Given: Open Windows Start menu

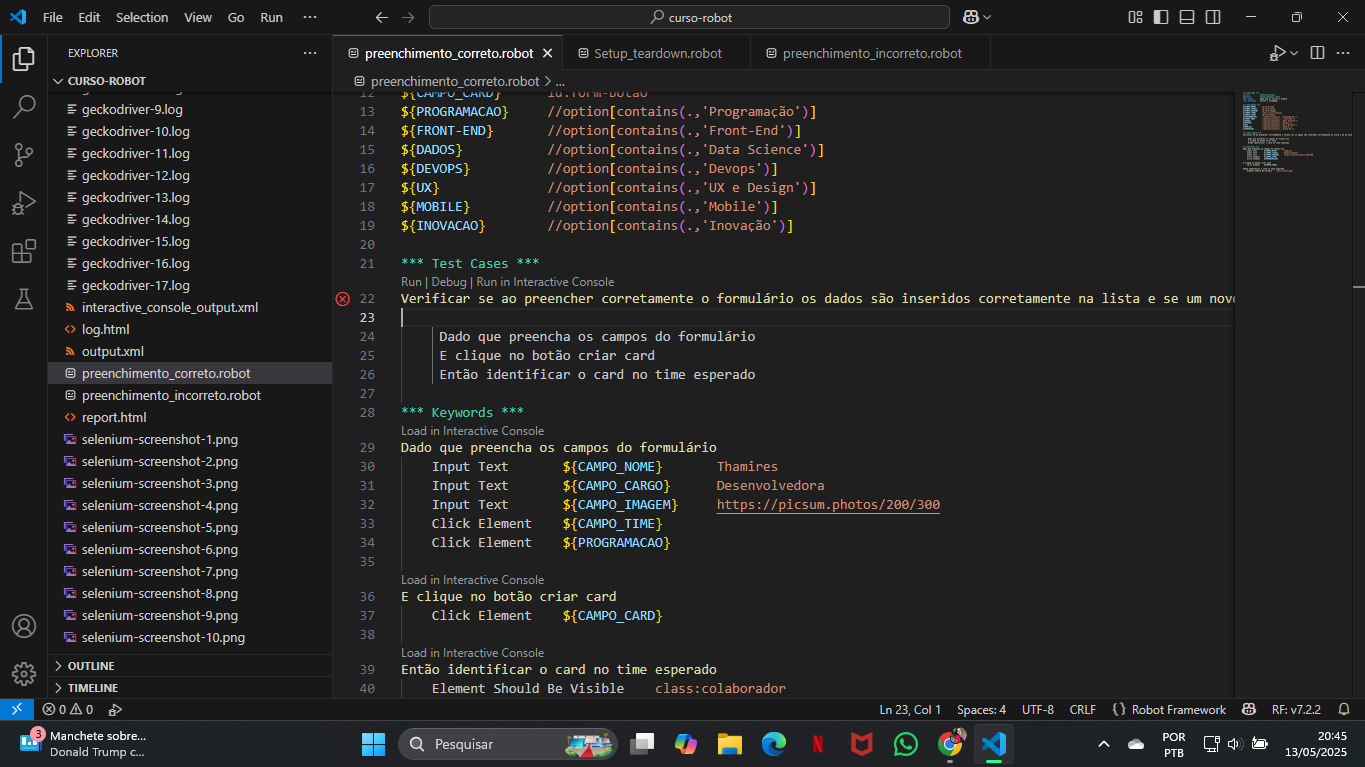Looking at the screenshot, I should (x=373, y=744).
